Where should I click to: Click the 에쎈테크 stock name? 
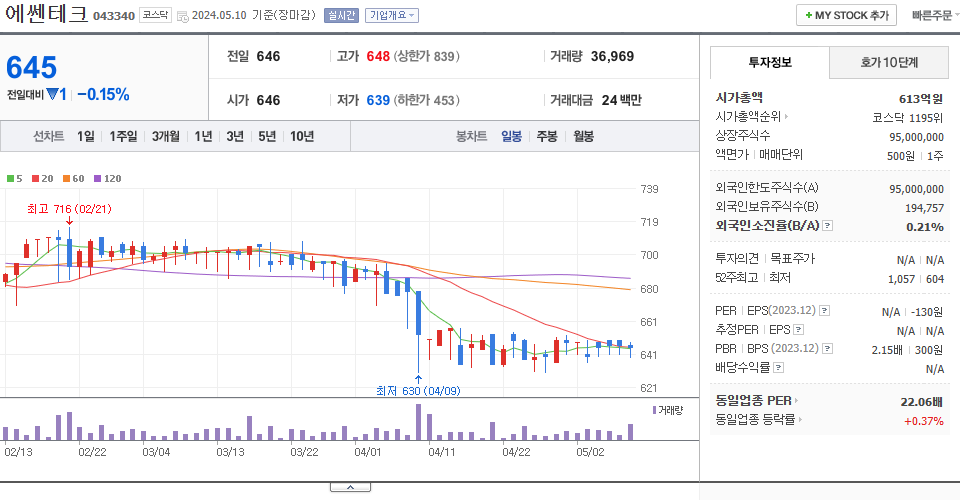click(x=47, y=14)
